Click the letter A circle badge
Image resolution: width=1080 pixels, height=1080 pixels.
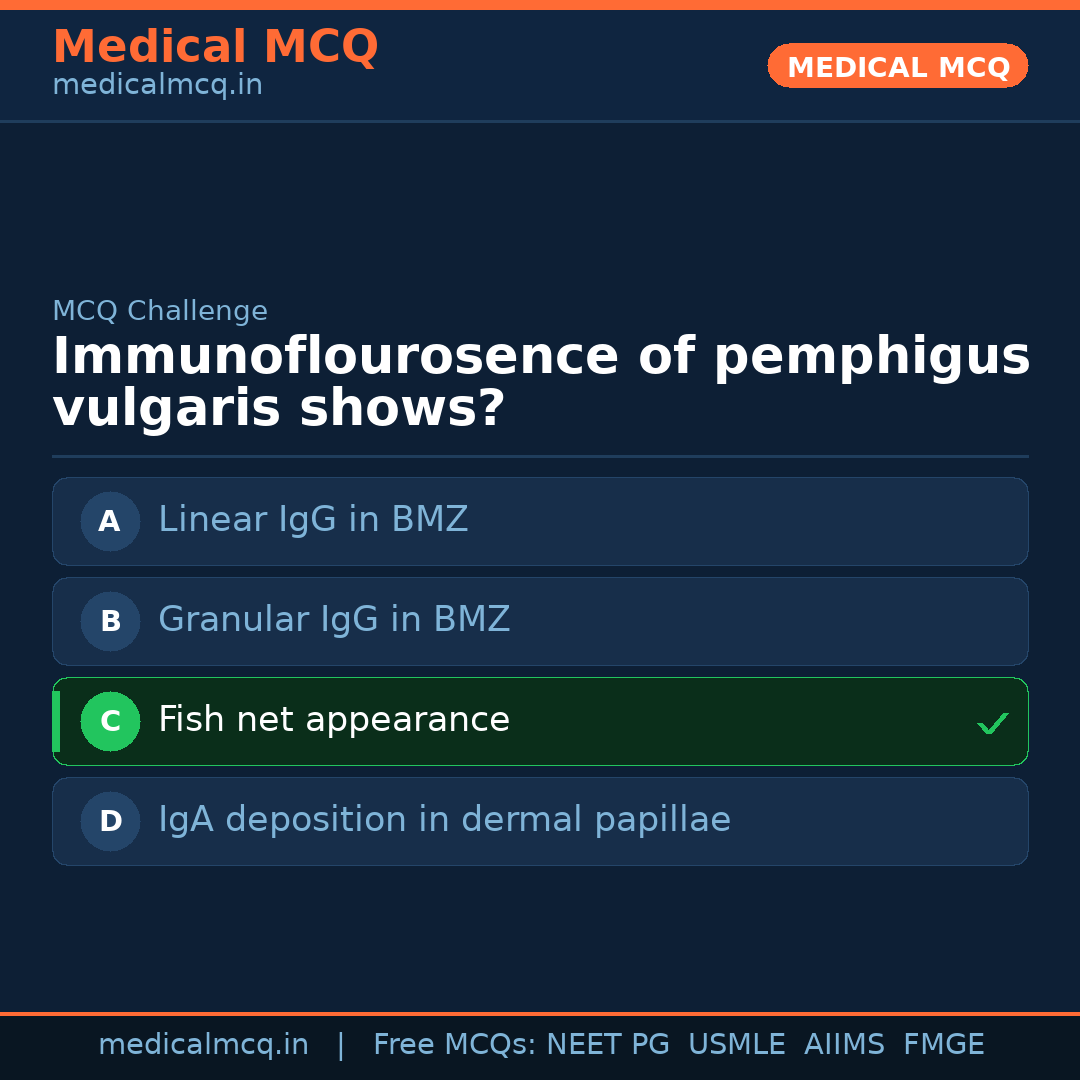[x=110, y=521]
